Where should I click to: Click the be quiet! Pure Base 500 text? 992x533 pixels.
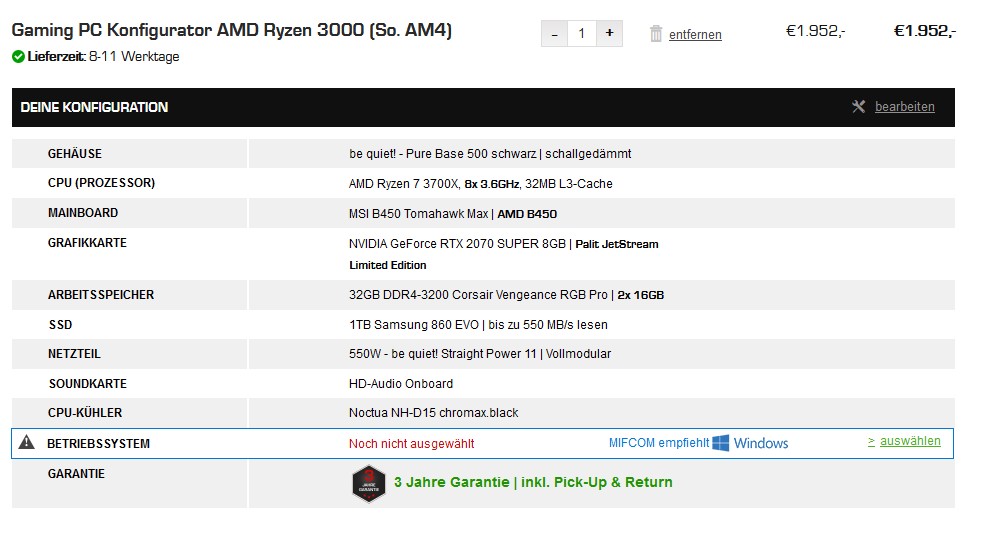490,154
